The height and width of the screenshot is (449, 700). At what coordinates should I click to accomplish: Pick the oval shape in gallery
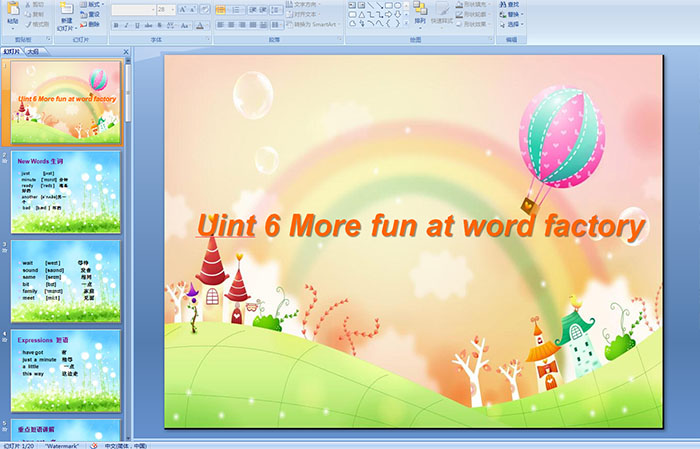(397, 5)
